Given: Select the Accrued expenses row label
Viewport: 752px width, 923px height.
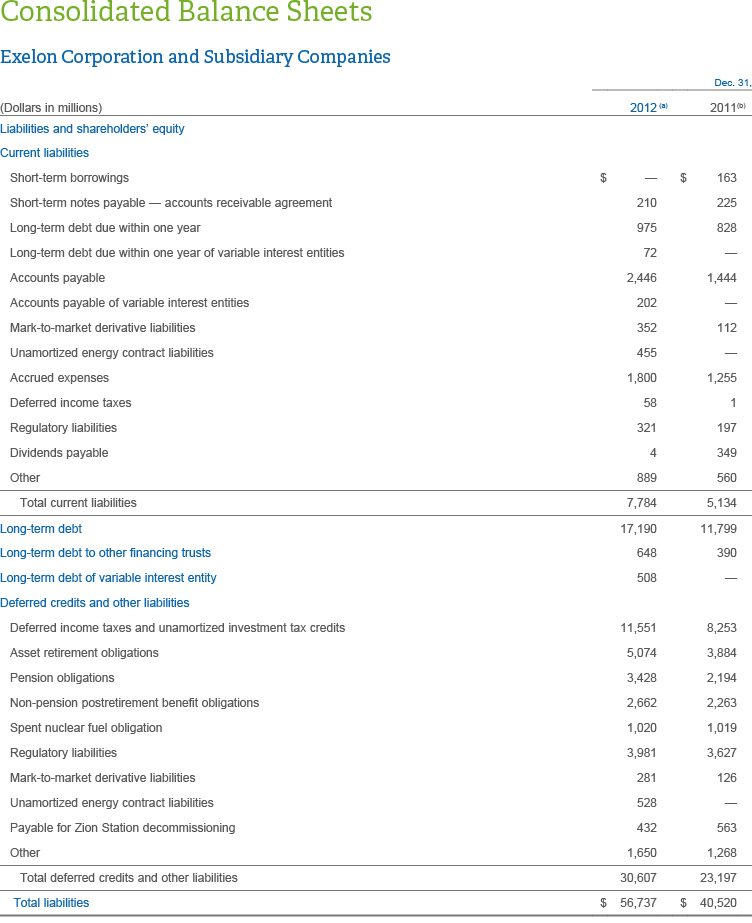Looking at the screenshot, I should pyautogui.click(x=59, y=378).
